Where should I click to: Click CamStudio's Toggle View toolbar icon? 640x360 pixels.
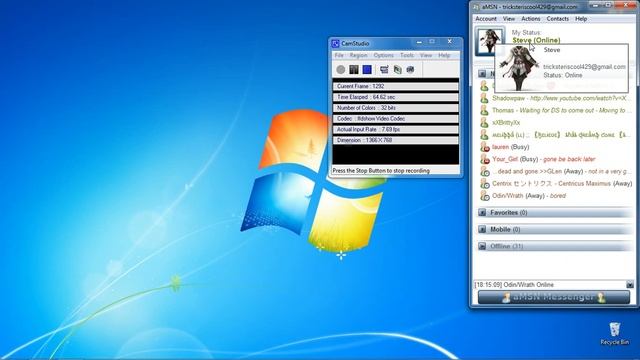pyautogui.click(x=384, y=70)
